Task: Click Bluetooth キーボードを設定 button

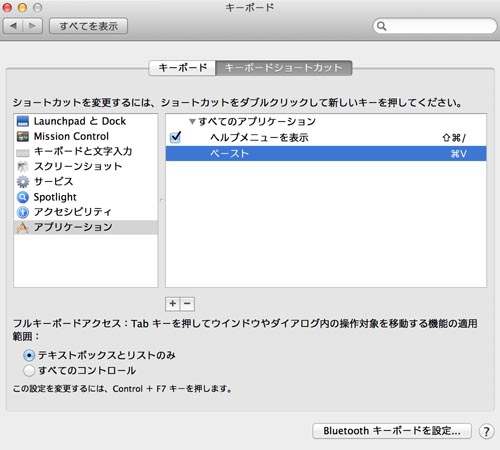Action: tap(392, 431)
